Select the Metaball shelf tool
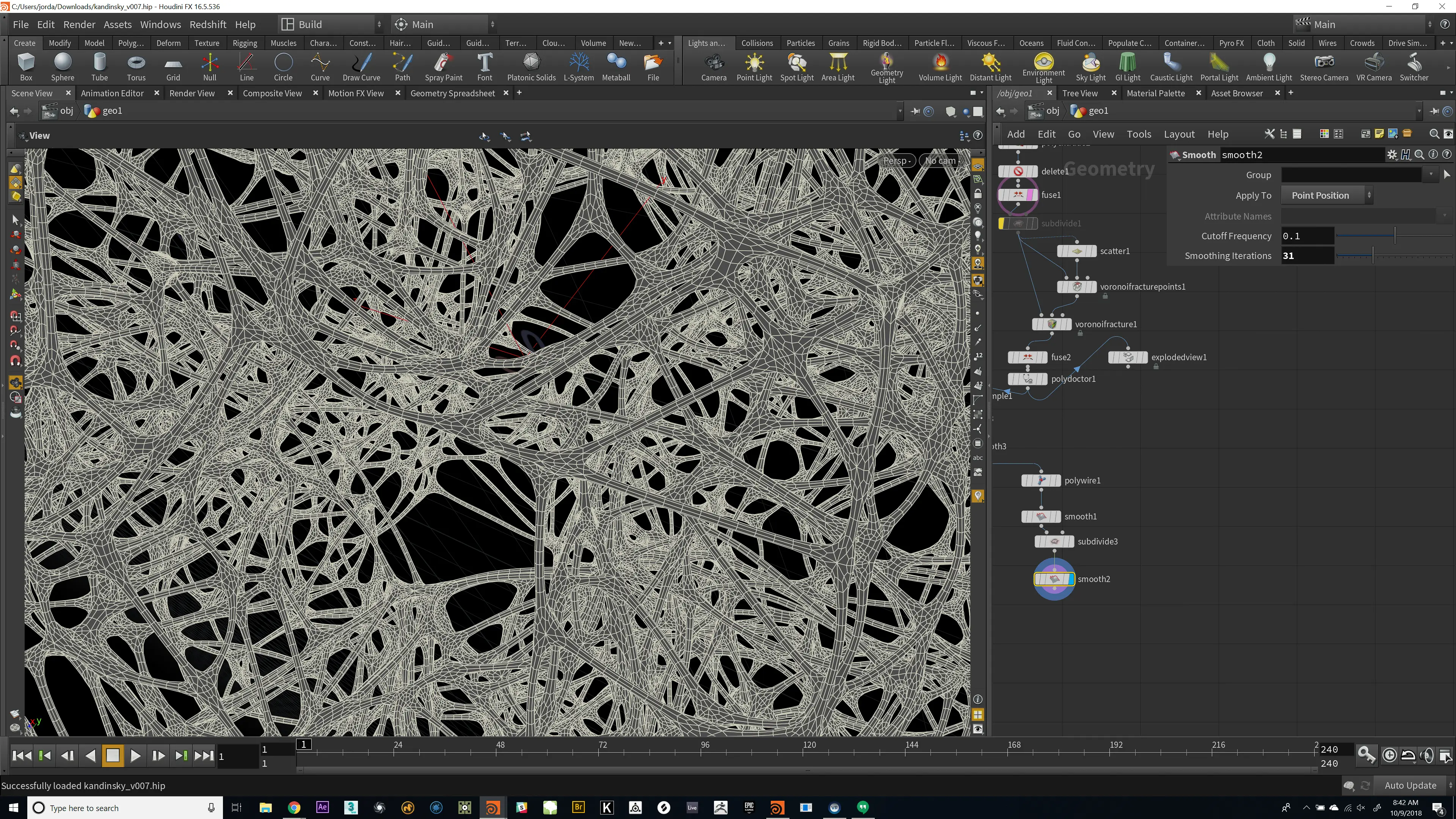Viewport: 1456px width, 819px height. pyautogui.click(x=616, y=67)
